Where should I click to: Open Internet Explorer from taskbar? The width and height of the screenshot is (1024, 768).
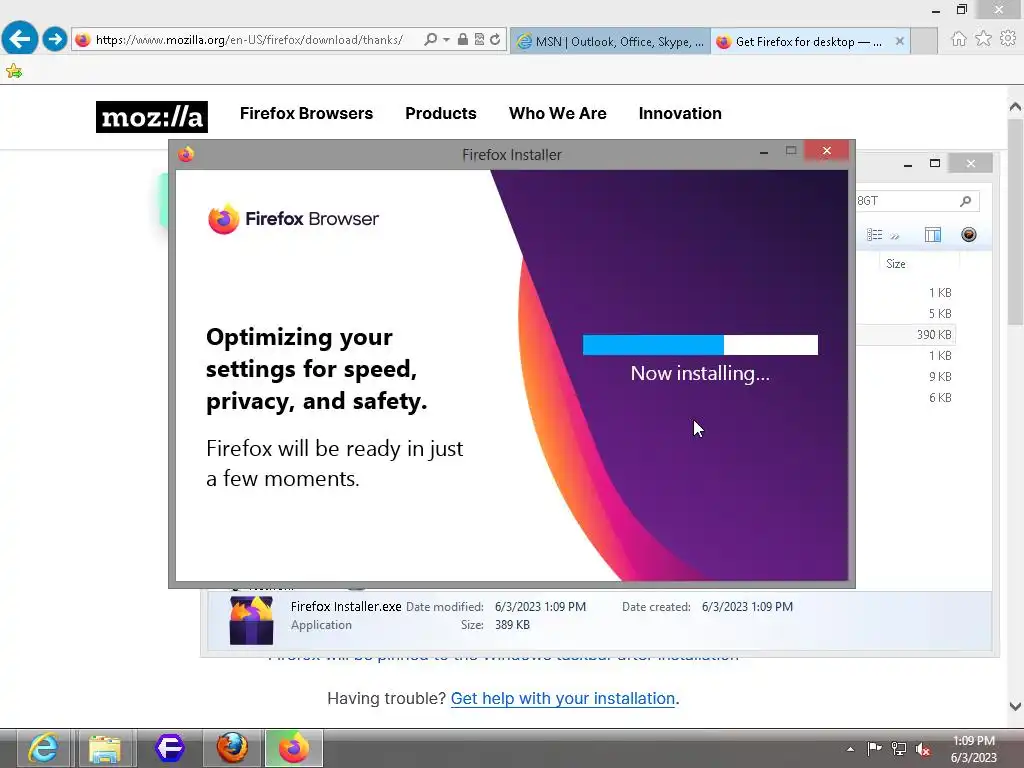(43, 748)
